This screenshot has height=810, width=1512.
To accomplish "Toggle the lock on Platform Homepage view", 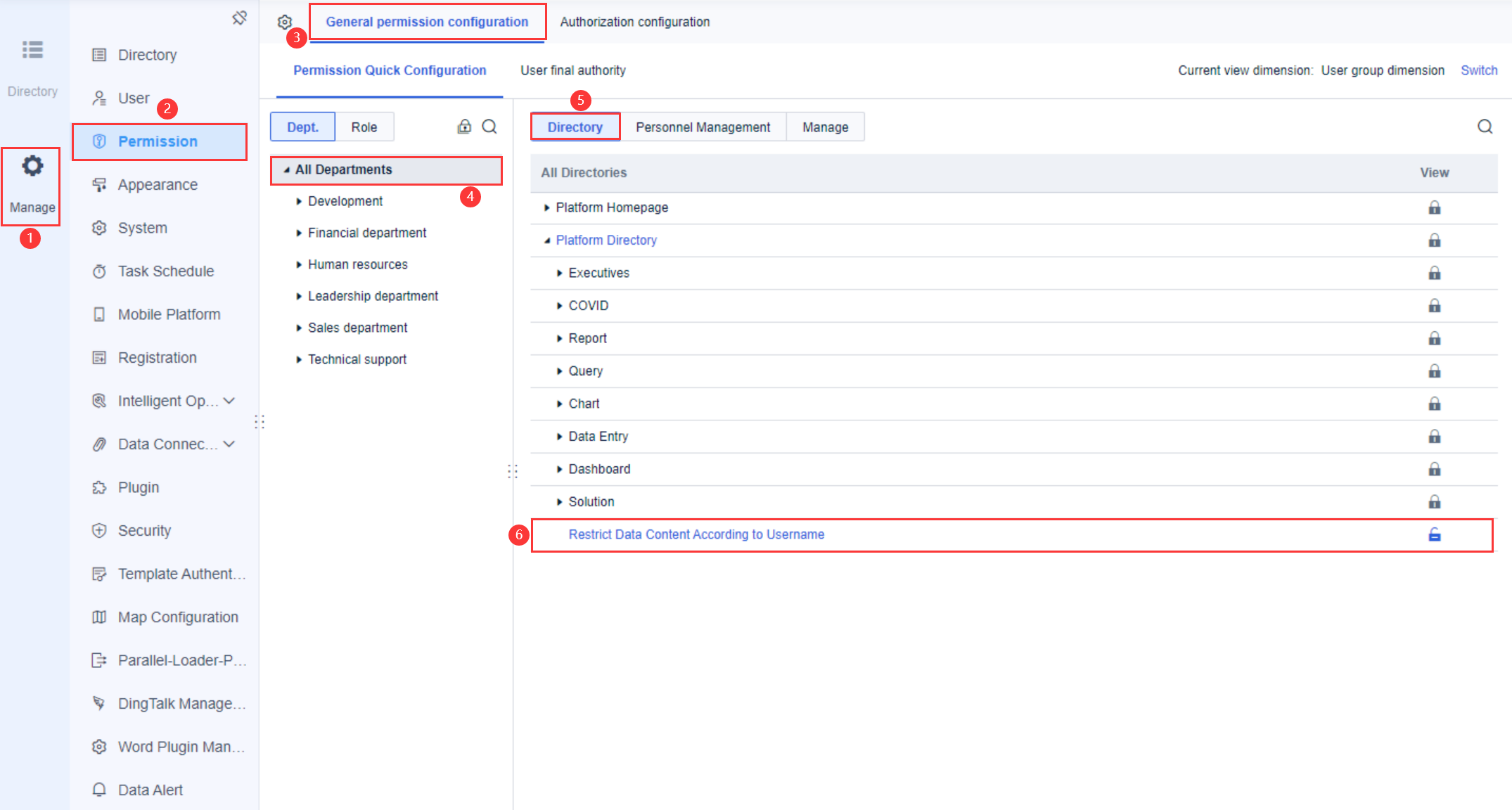I will coord(1434,207).
